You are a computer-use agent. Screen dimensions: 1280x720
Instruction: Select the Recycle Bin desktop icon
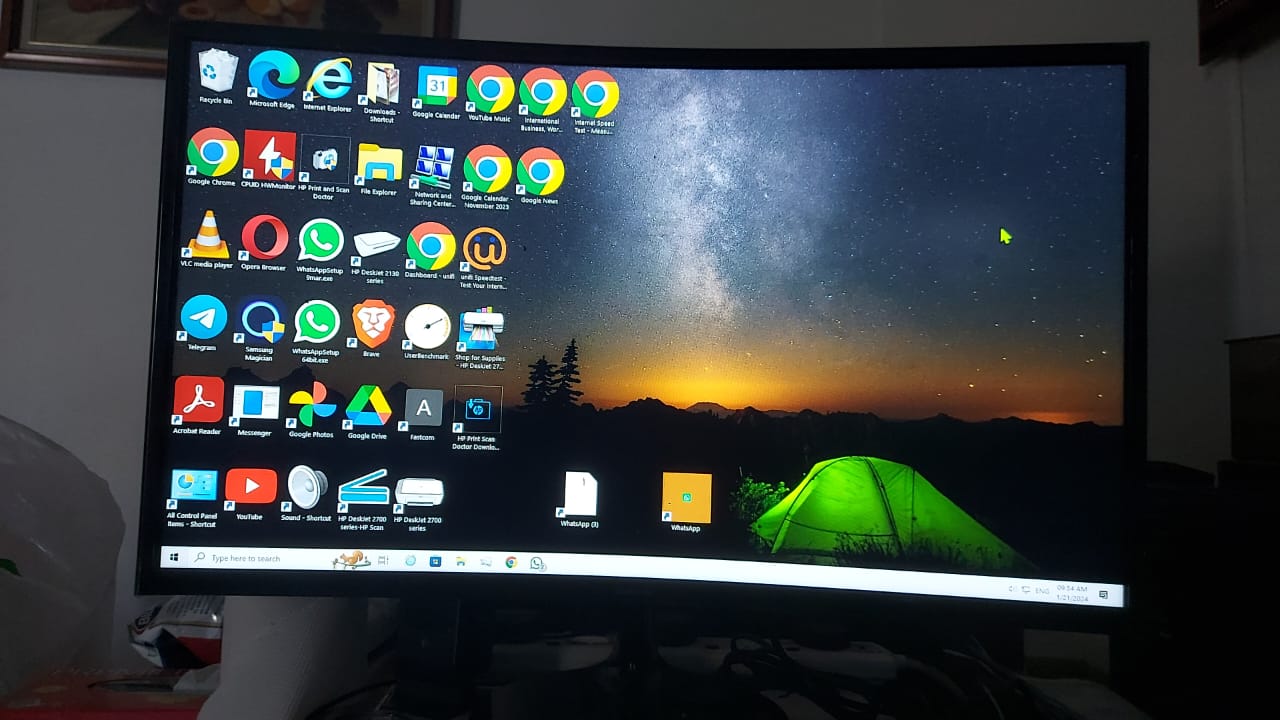tap(217, 76)
